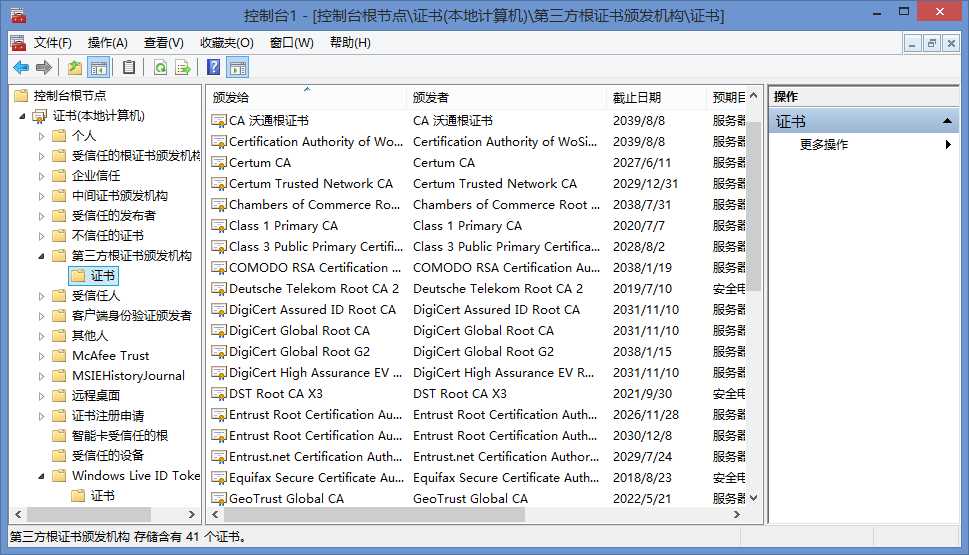
Task: Select the 受信任人 tree node
Action: pyautogui.click(x=96, y=295)
